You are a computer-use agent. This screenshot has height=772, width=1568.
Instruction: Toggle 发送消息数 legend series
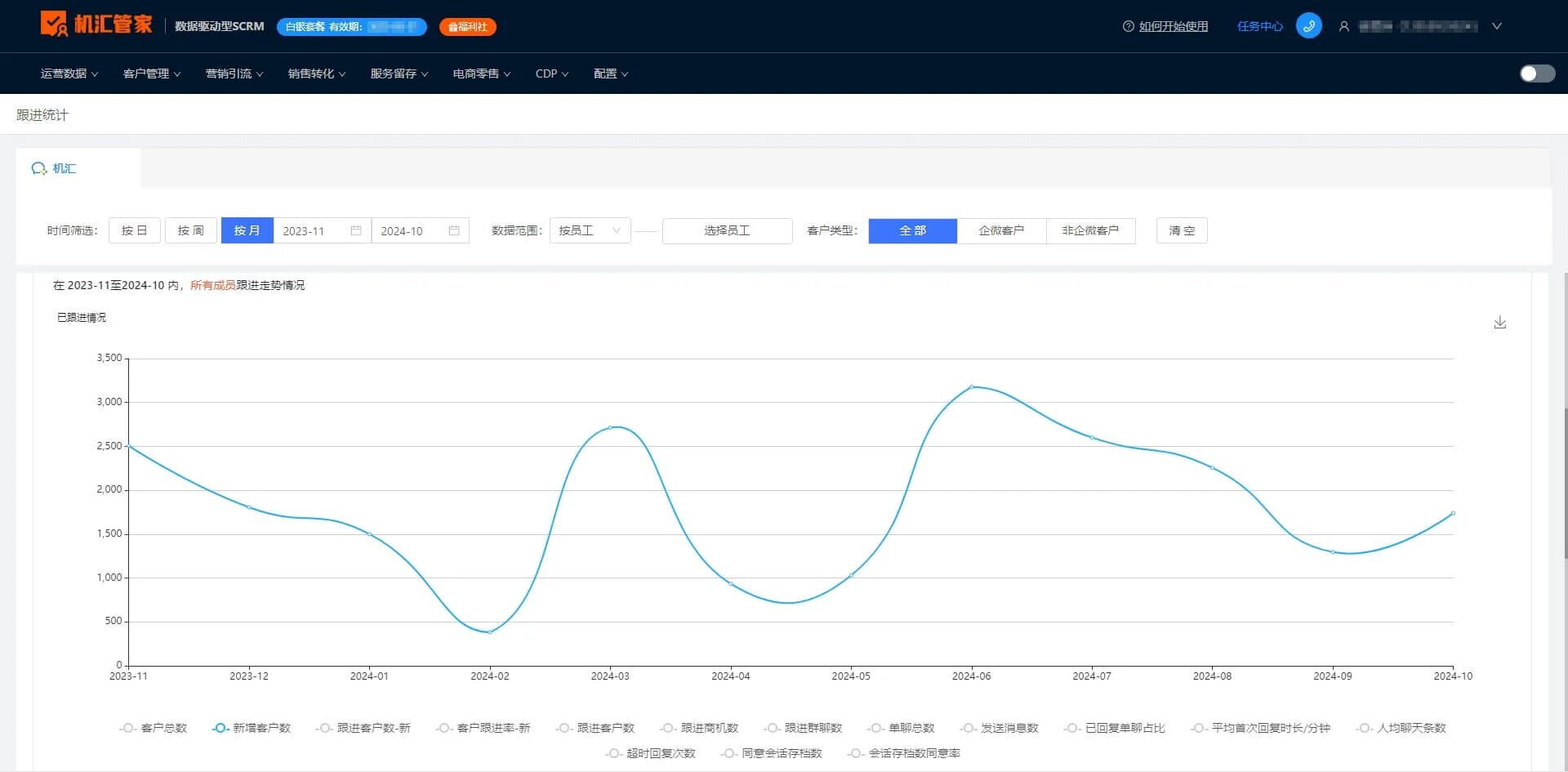pyautogui.click(x=998, y=728)
